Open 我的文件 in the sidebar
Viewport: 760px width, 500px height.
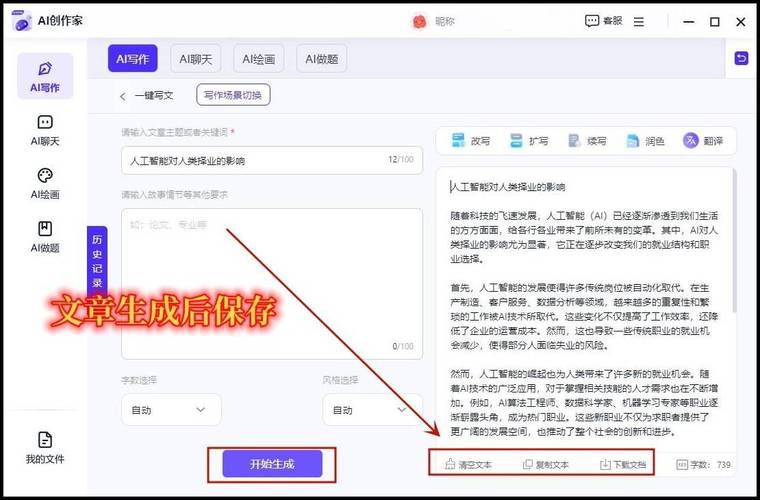click(45, 448)
